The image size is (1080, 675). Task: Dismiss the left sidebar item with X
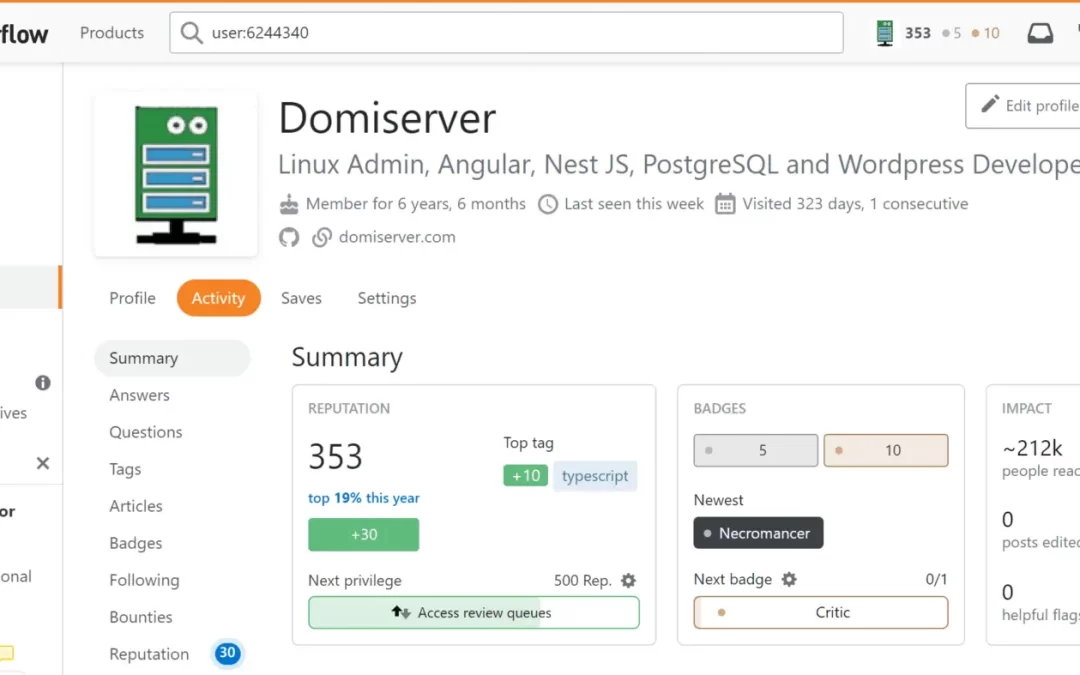(x=43, y=463)
